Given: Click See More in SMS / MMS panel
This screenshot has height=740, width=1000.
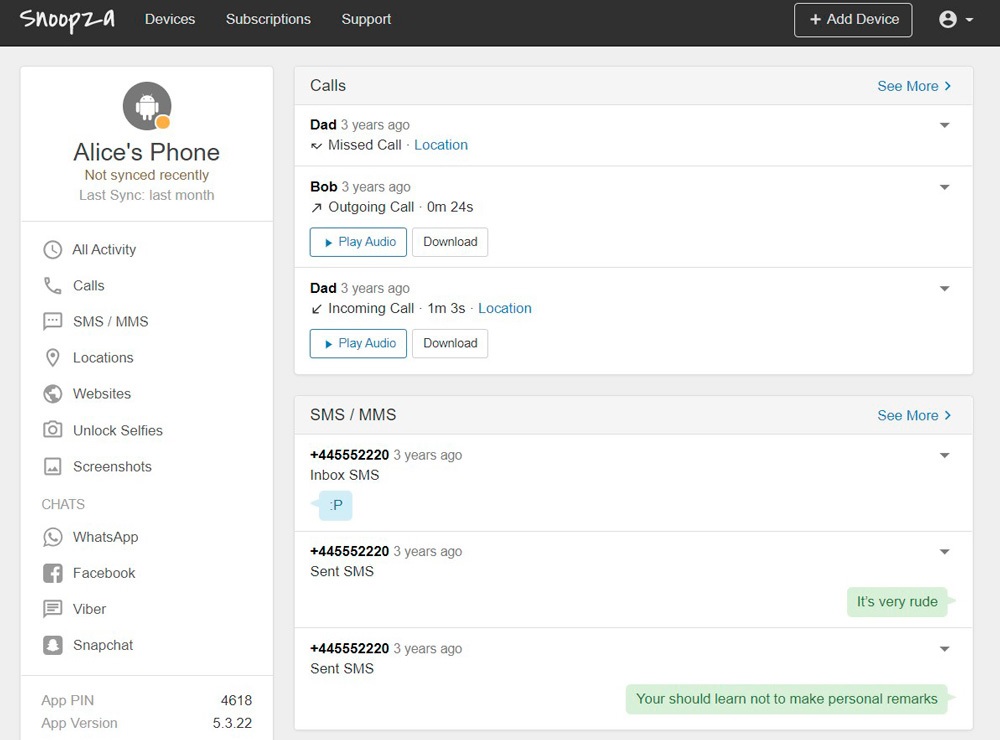Looking at the screenshot, I should 914,415.
